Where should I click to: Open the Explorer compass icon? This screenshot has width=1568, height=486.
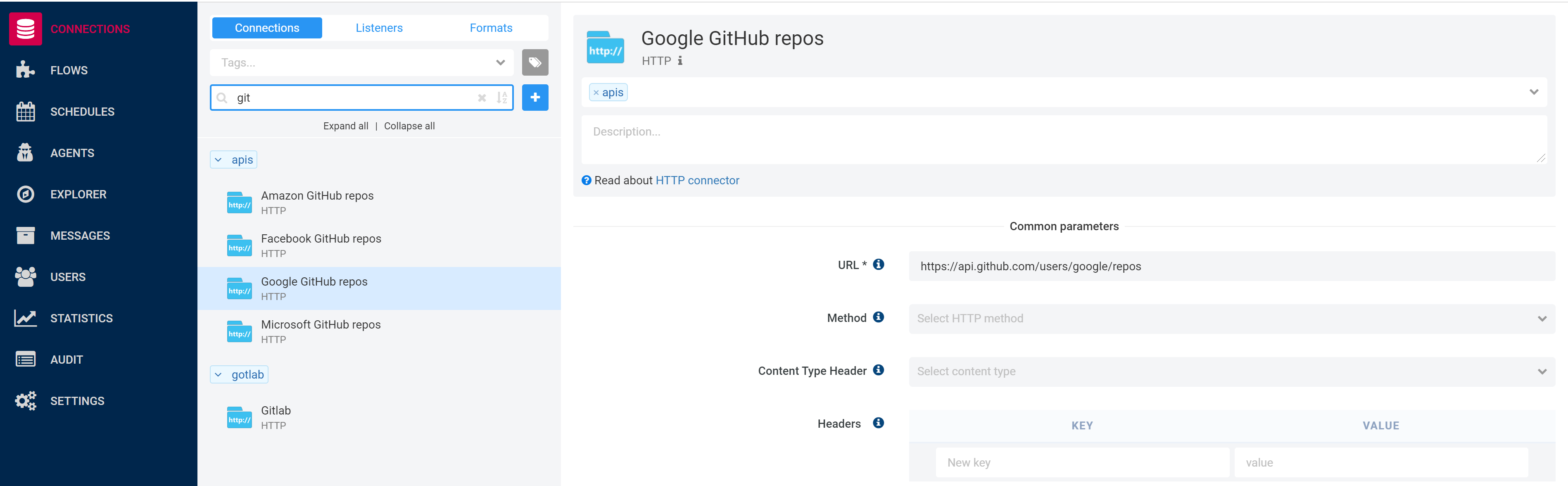point(26,194)
